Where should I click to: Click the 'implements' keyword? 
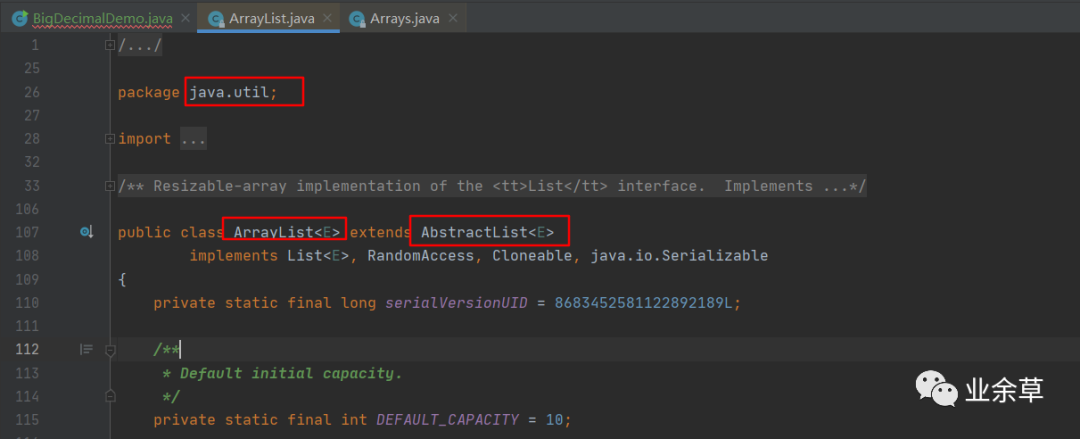(233, 256)
